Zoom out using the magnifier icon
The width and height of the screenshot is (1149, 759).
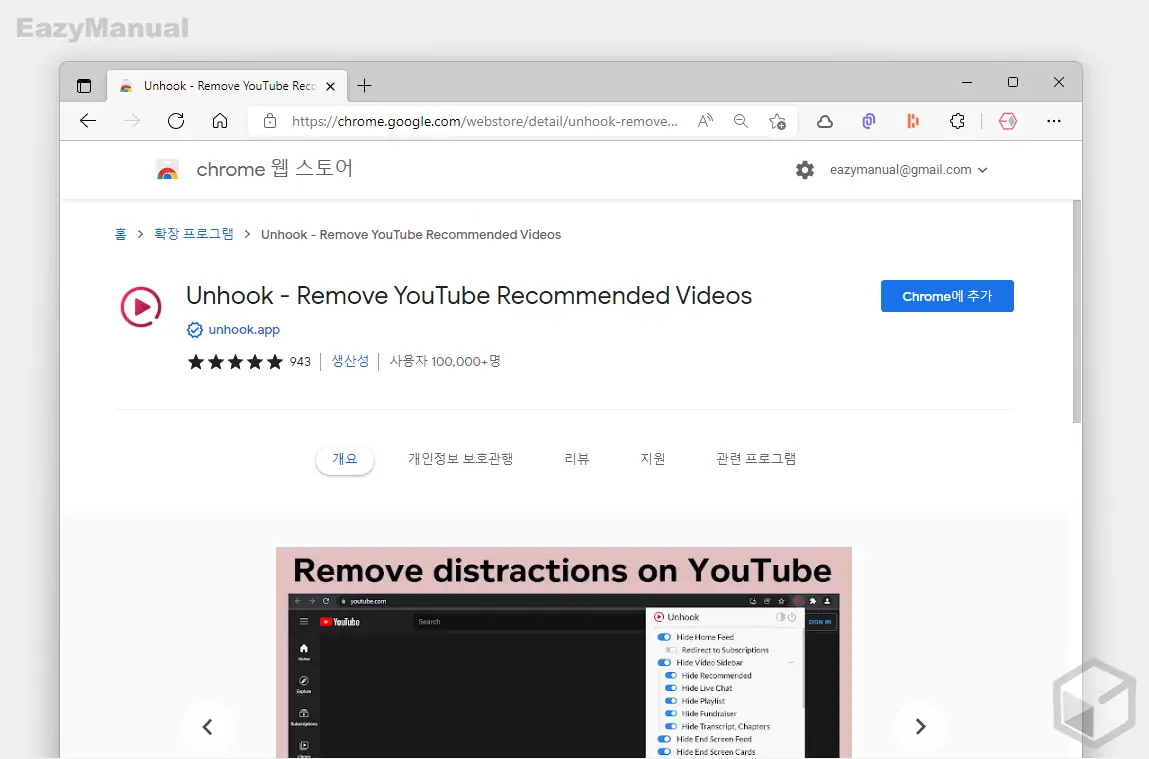[741, 121]
